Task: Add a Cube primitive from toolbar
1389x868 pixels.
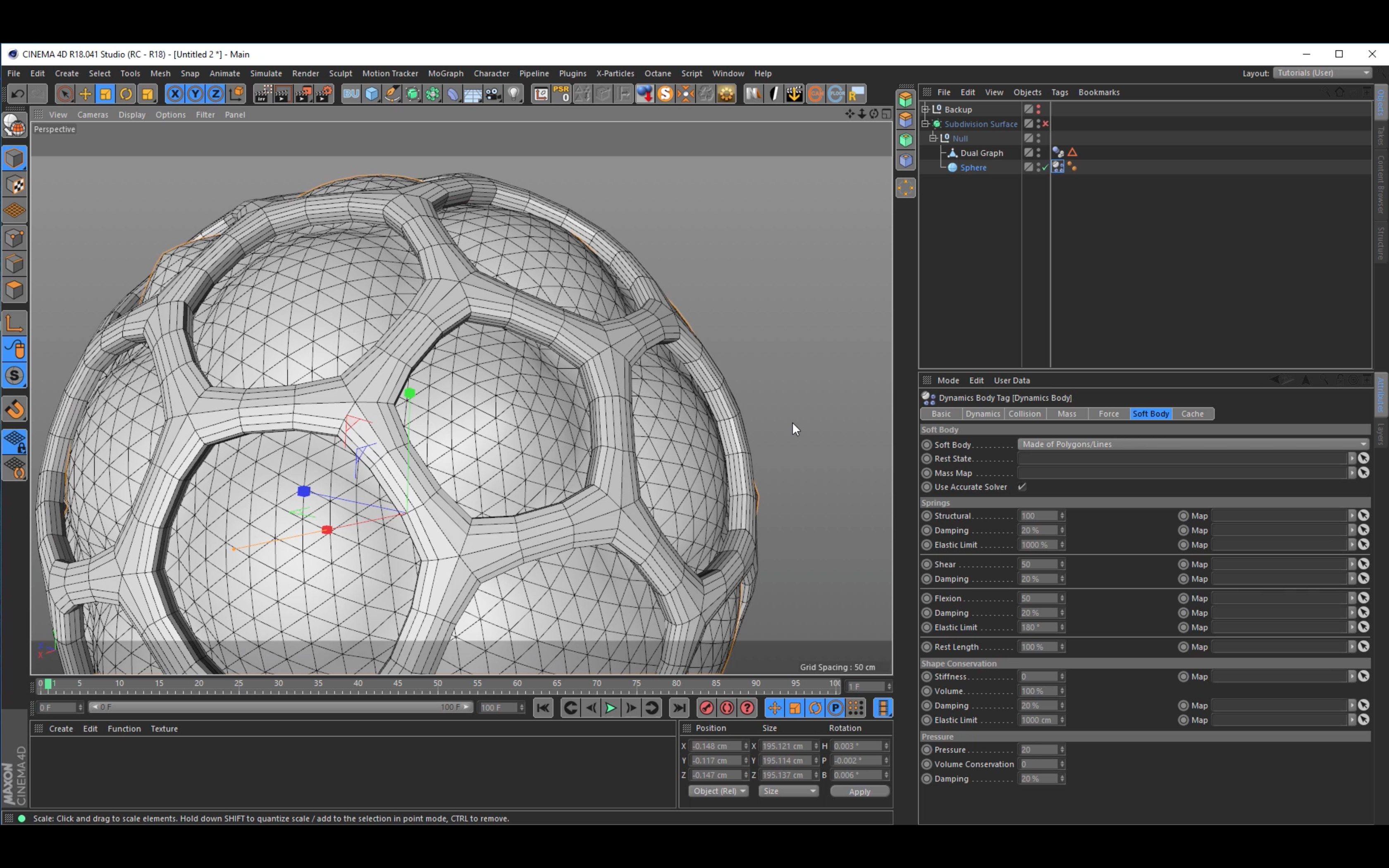Action: [x=372, y=93]
